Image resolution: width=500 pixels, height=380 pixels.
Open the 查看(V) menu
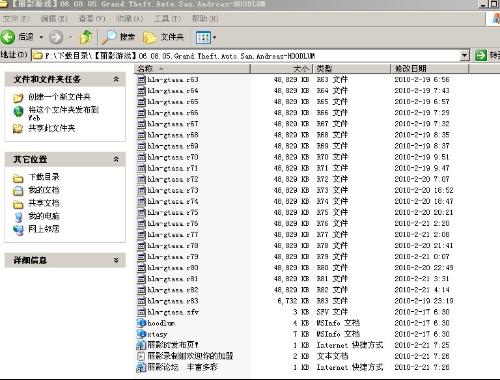tap(92, 19)
